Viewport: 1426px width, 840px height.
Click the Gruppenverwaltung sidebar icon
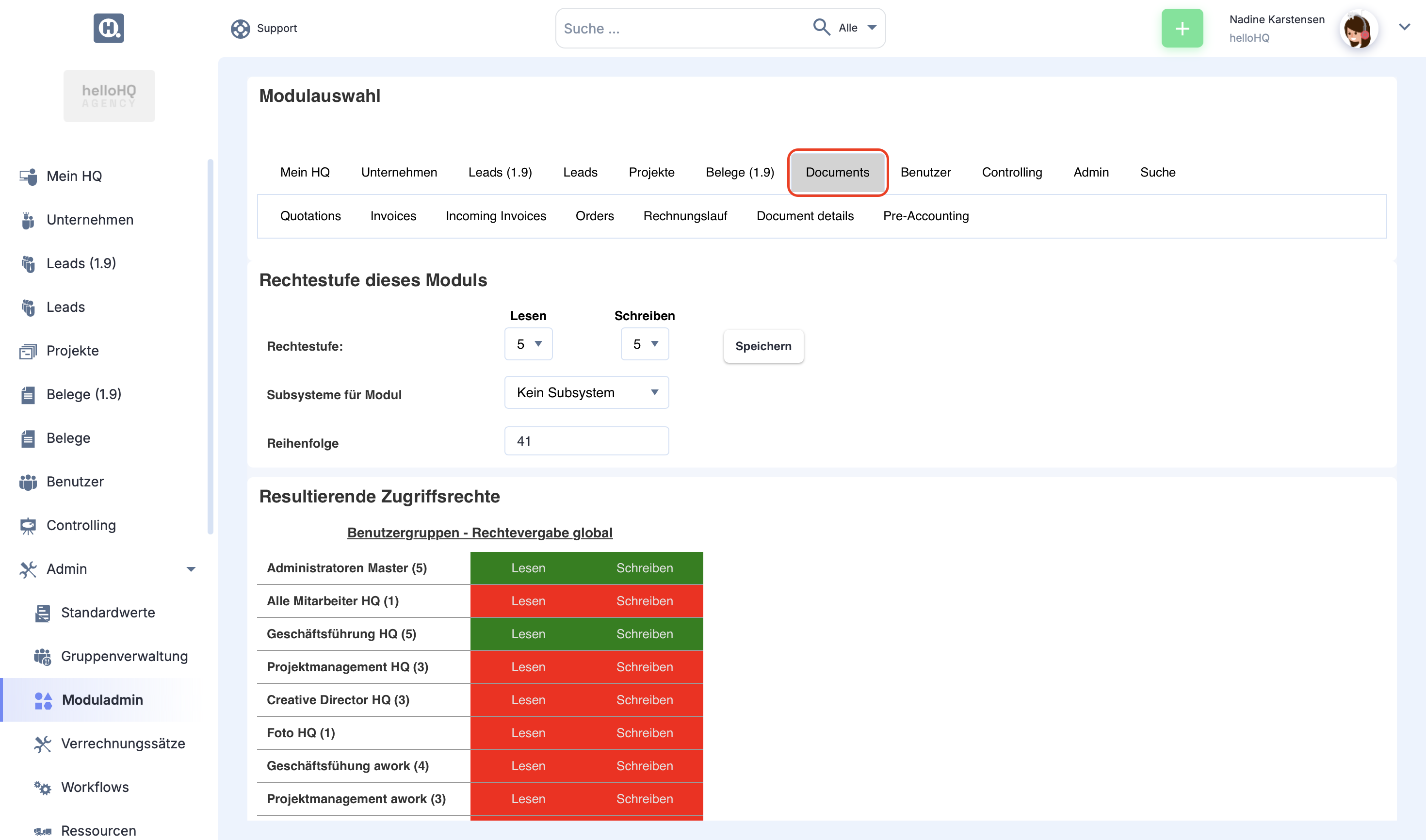coord(43,656)
